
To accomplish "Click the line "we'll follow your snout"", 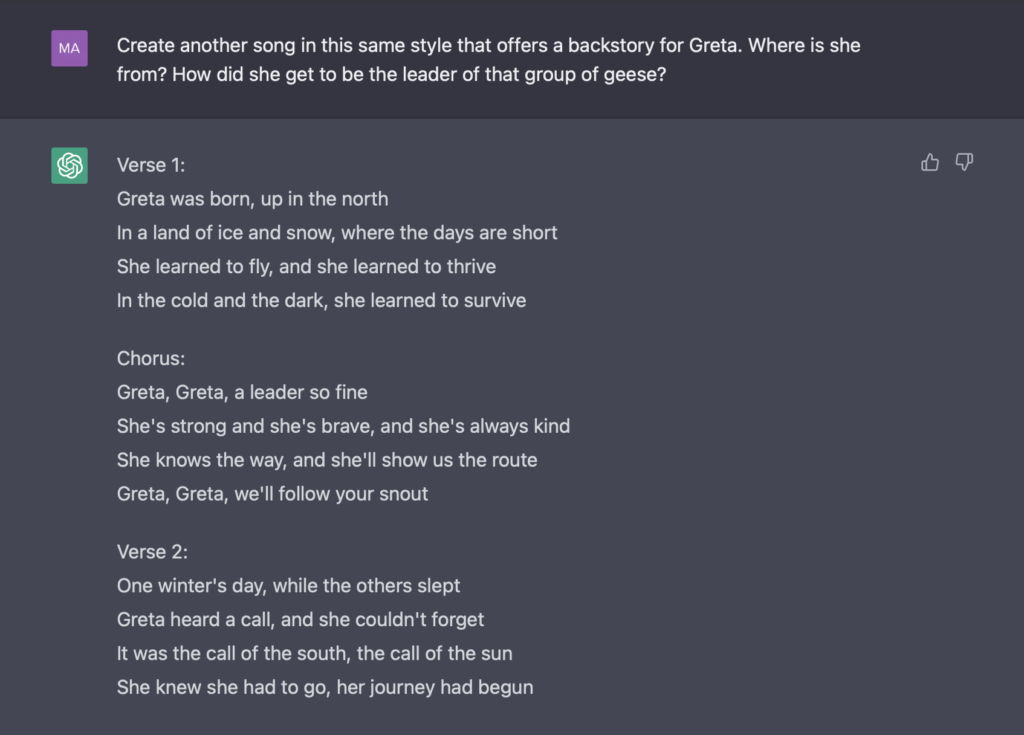I will (272, 493).
